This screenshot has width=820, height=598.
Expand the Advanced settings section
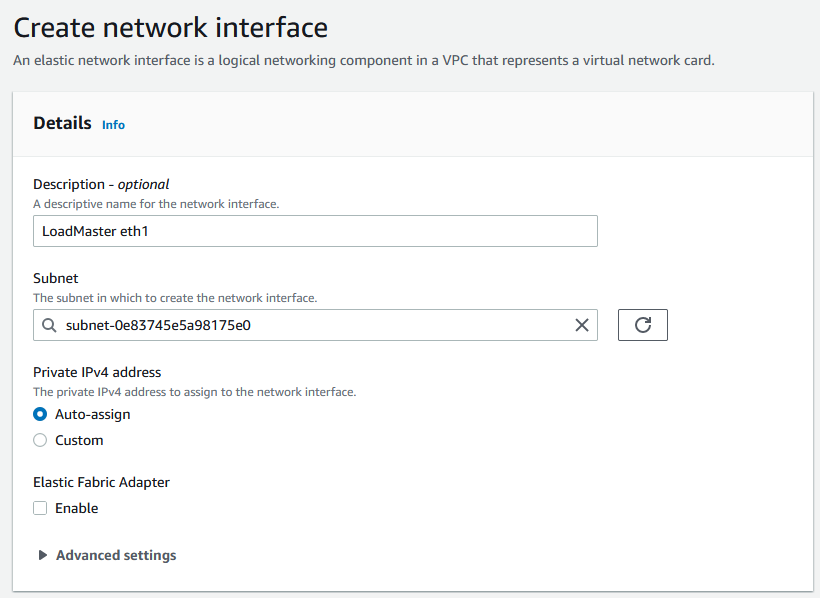tap(107, 555)
